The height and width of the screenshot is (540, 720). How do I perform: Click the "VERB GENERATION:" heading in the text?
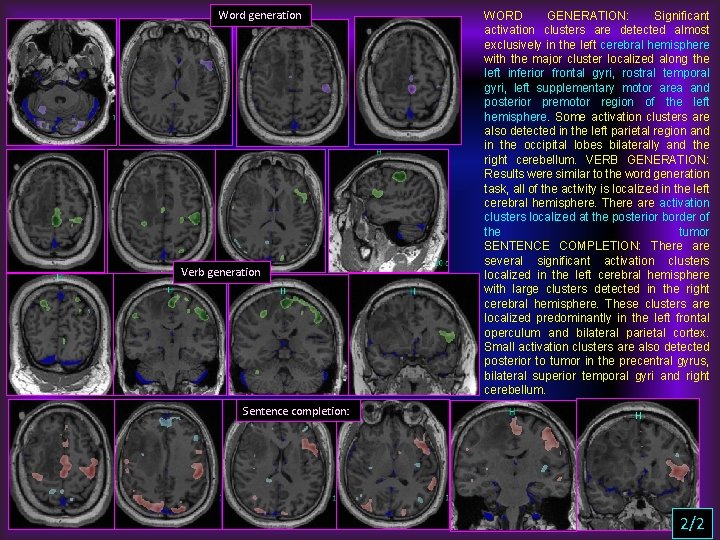pyautogui.click(x=647, y=160)
